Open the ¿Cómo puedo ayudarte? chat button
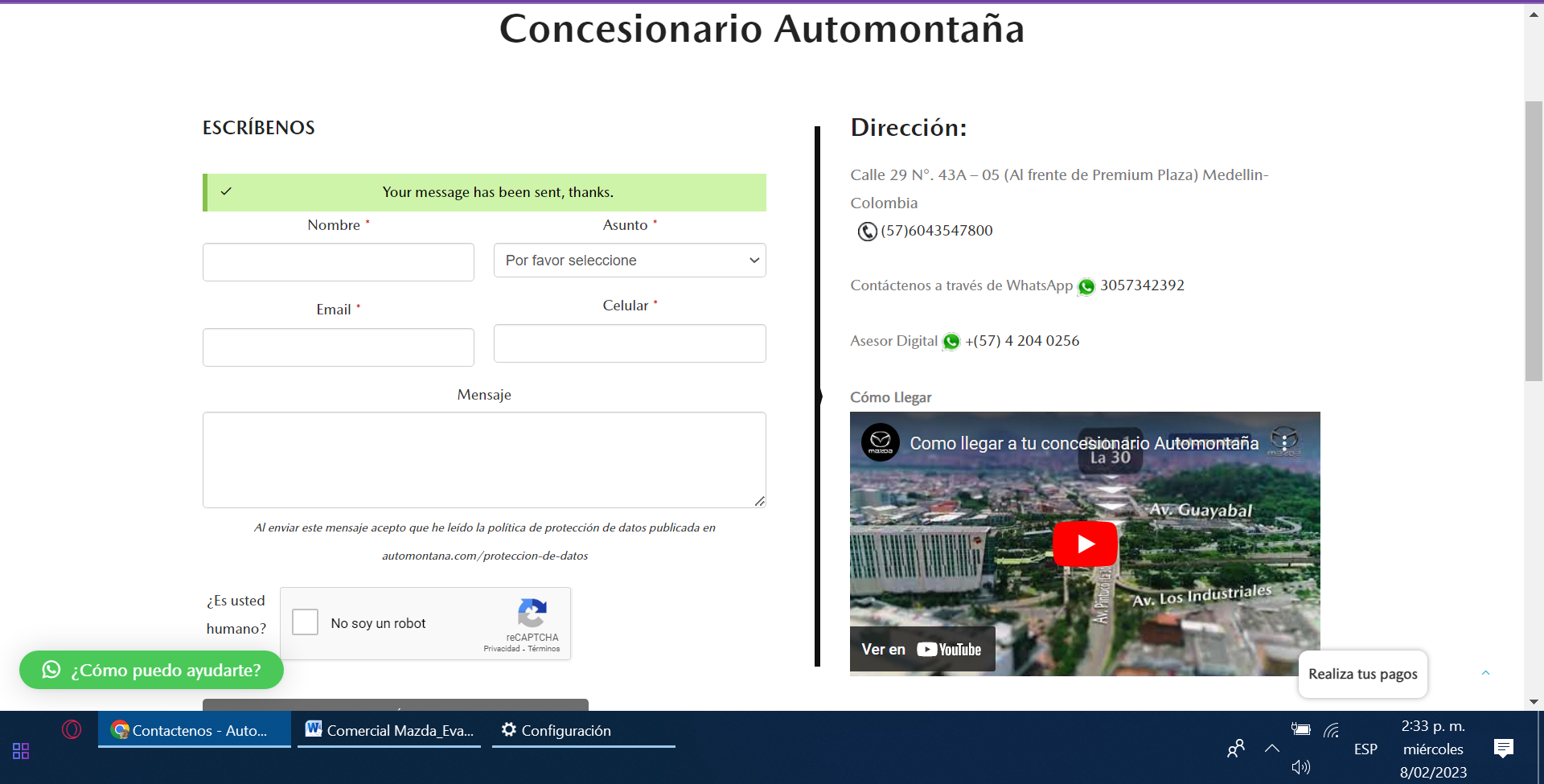Viewport: 1544px width, 784px height. (151, 670)
